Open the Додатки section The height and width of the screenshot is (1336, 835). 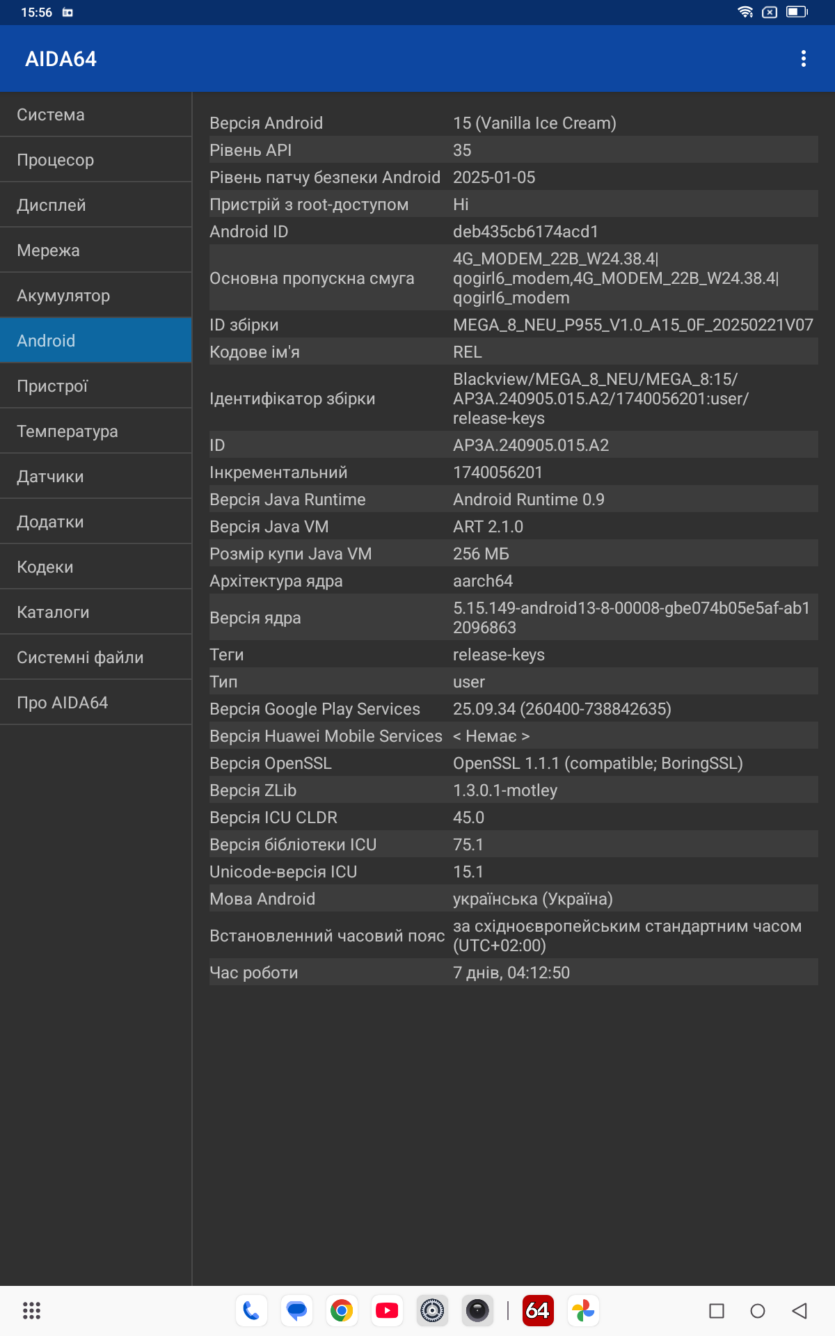(96, 522)
